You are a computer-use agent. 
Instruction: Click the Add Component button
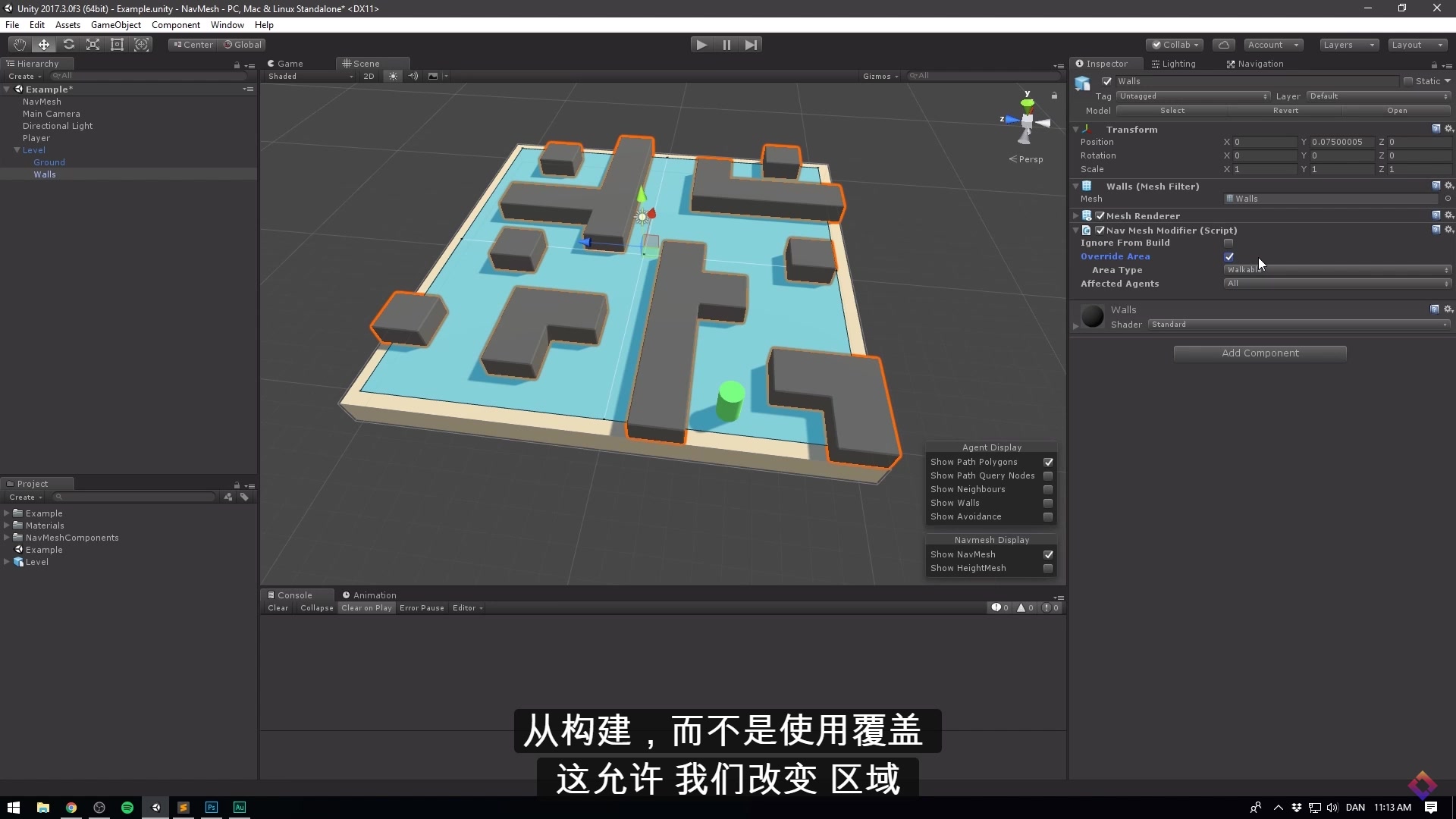coord(1260,353)
